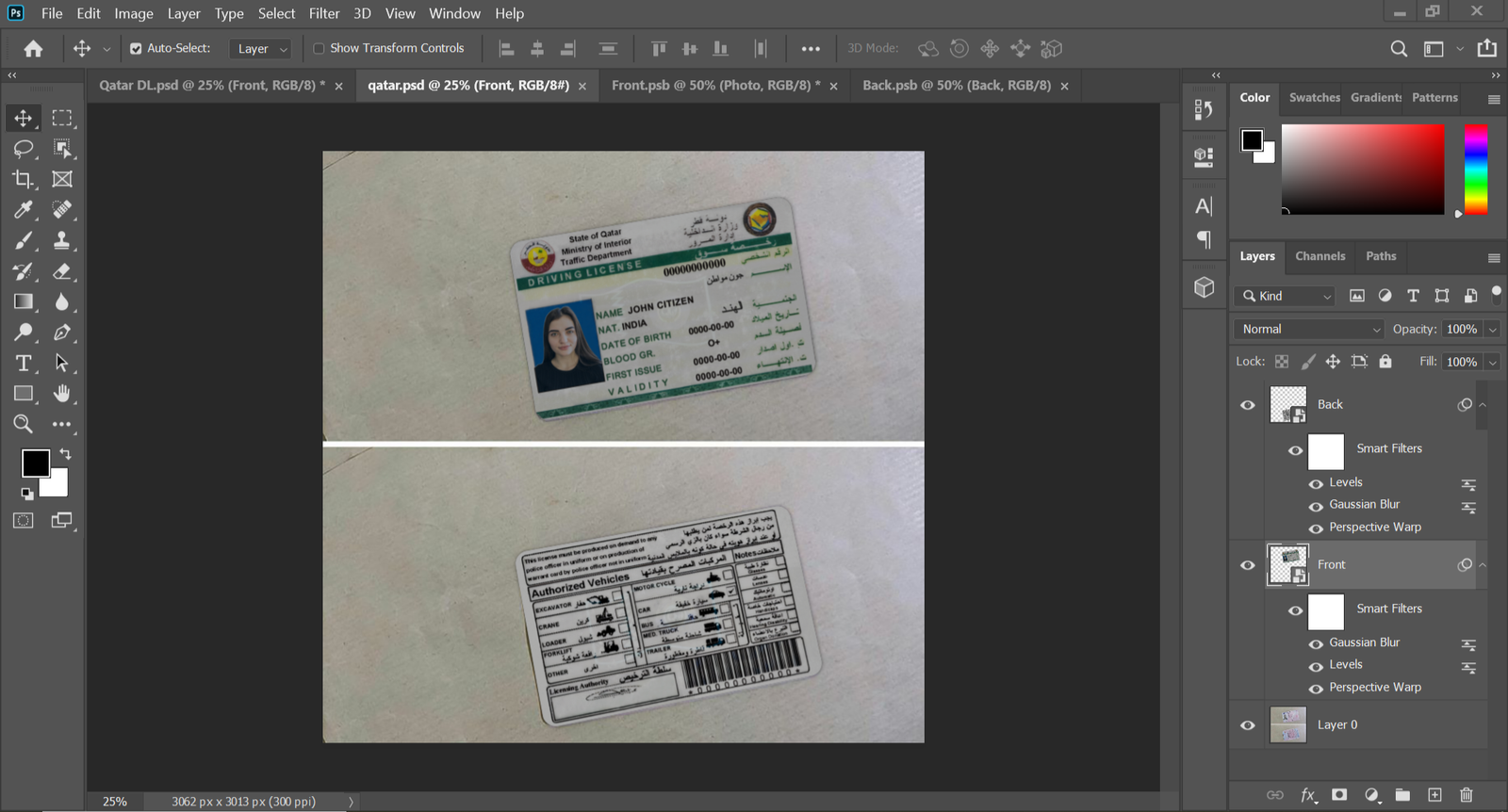The height and width of the screenshot is (812, 1508).
Task: Uncheck the Auto-Select checkbox
Action: [136, 48]
